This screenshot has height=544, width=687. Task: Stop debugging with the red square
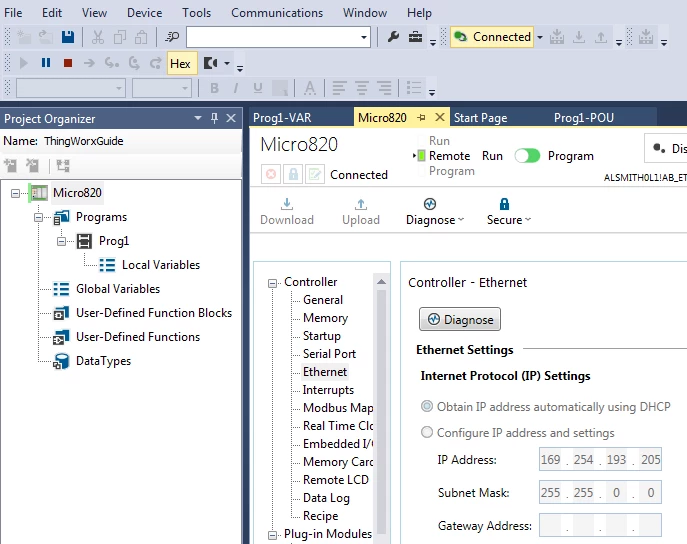point(67,63)
